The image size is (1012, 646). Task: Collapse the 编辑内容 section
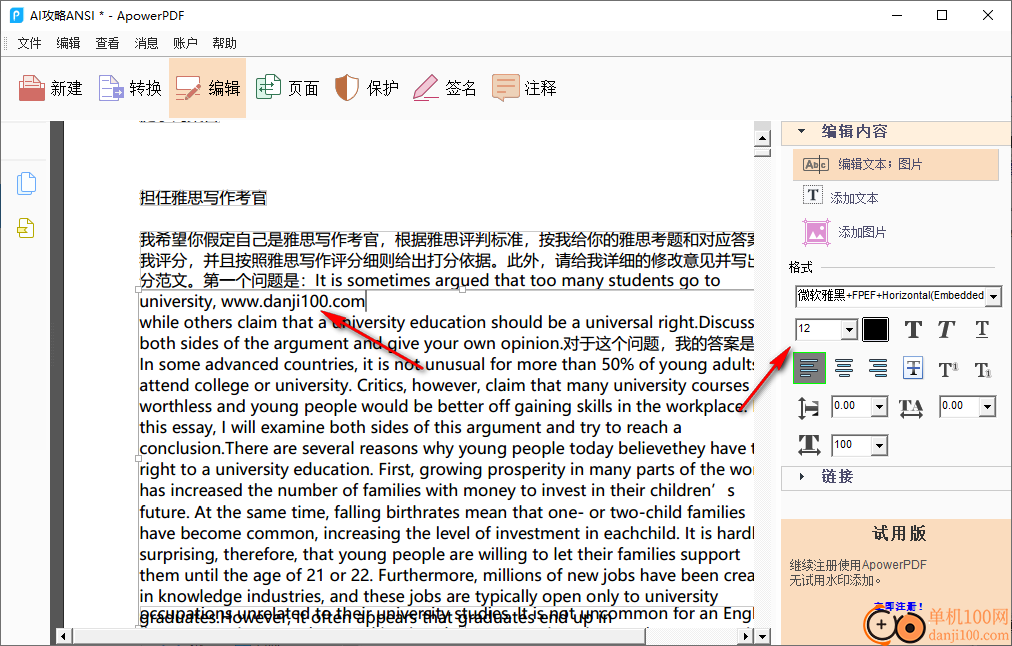tap(801, 131)
